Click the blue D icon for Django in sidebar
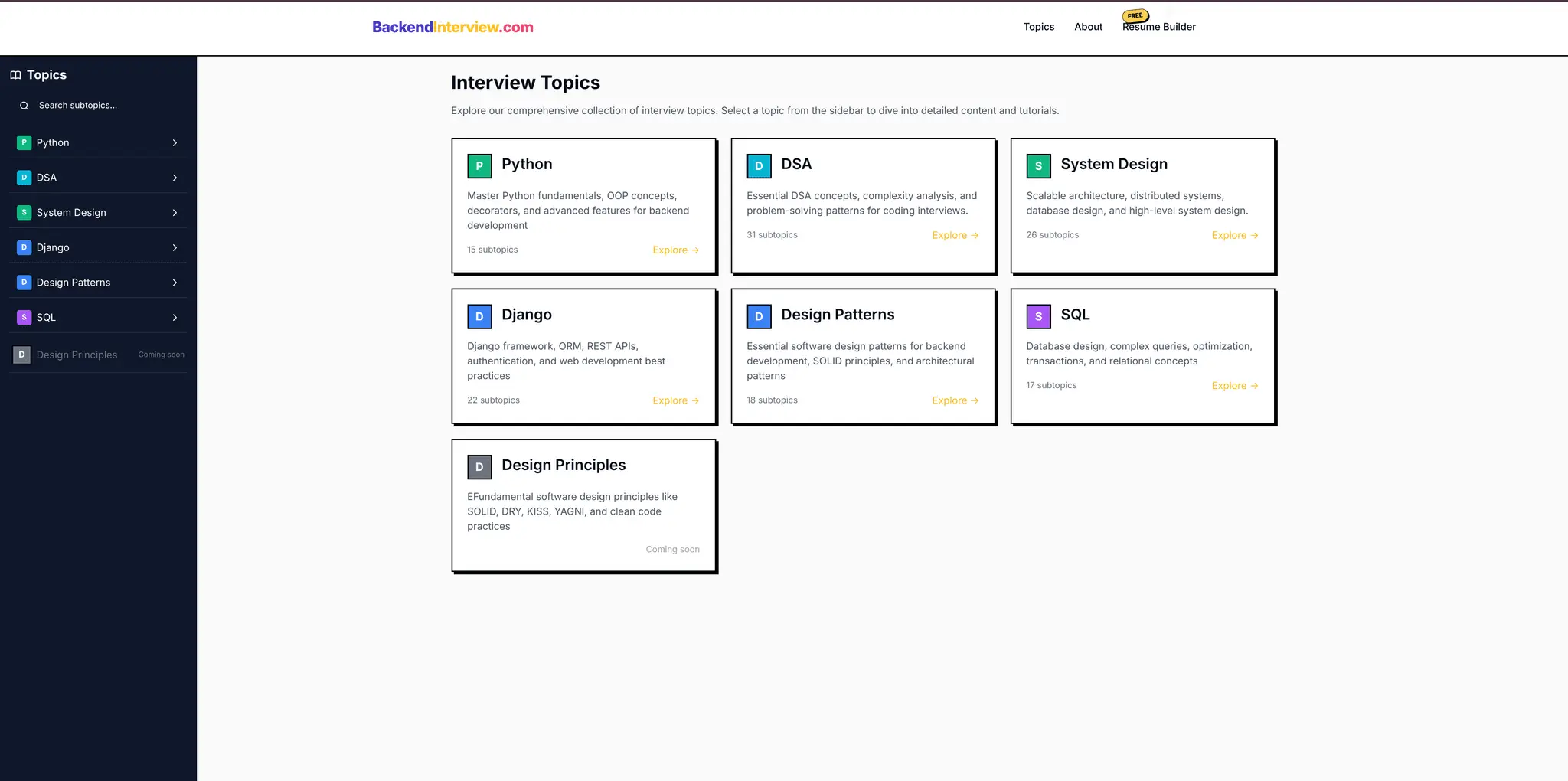The height and width of the screenshot is (781, 1568). click(24, 247)
